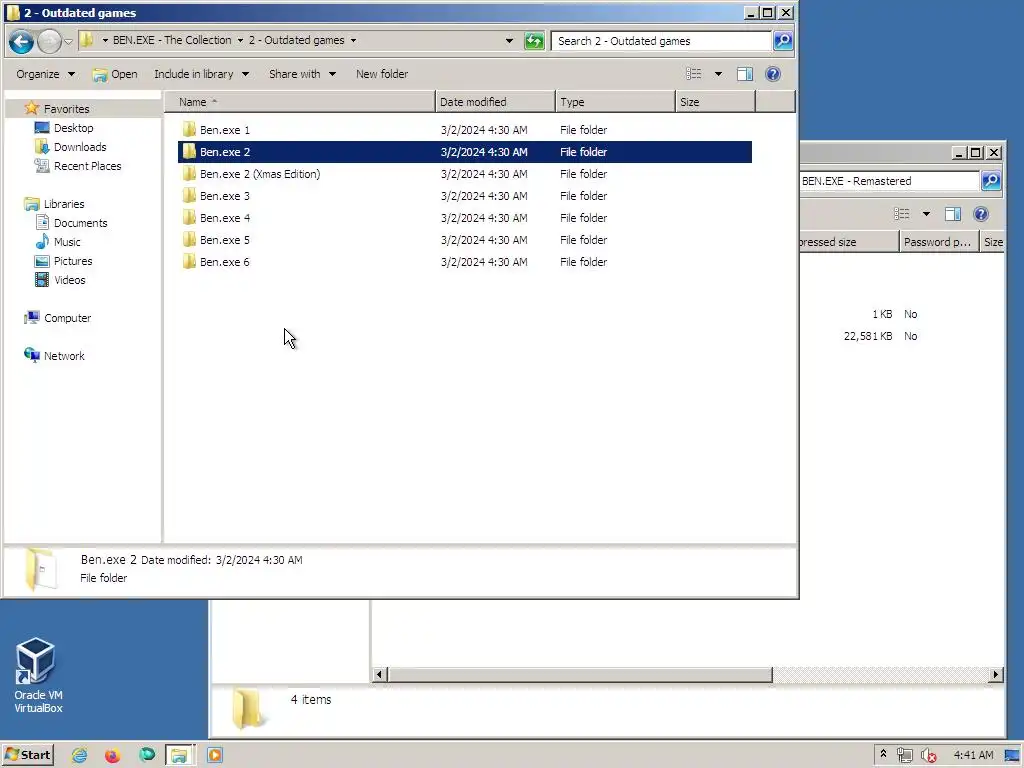The height and width of the screenshot is (768, 1024).
Task: Click the network tray icon
Action: pos(904,755)
